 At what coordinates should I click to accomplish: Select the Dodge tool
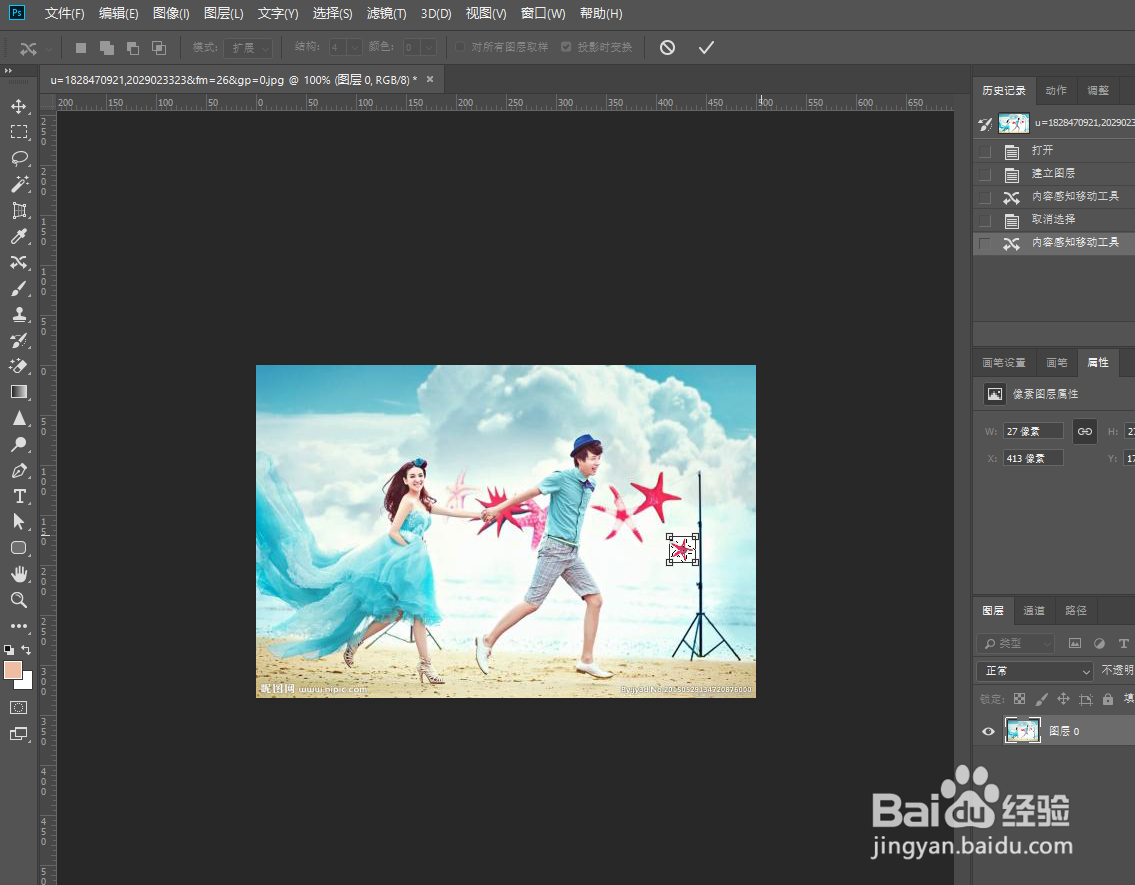click(19, 444)
